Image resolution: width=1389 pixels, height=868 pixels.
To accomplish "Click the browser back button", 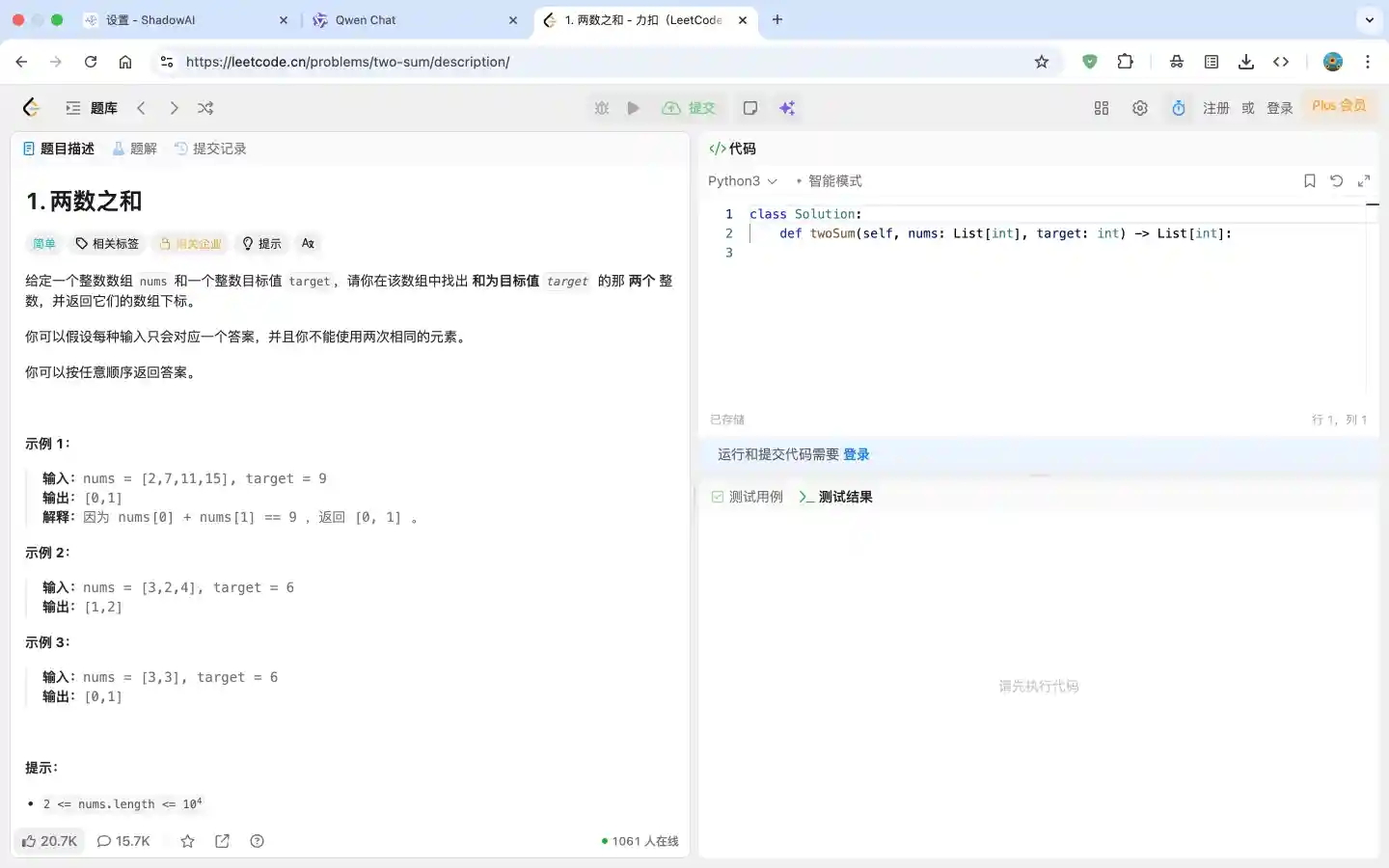I will click(21, 62).
